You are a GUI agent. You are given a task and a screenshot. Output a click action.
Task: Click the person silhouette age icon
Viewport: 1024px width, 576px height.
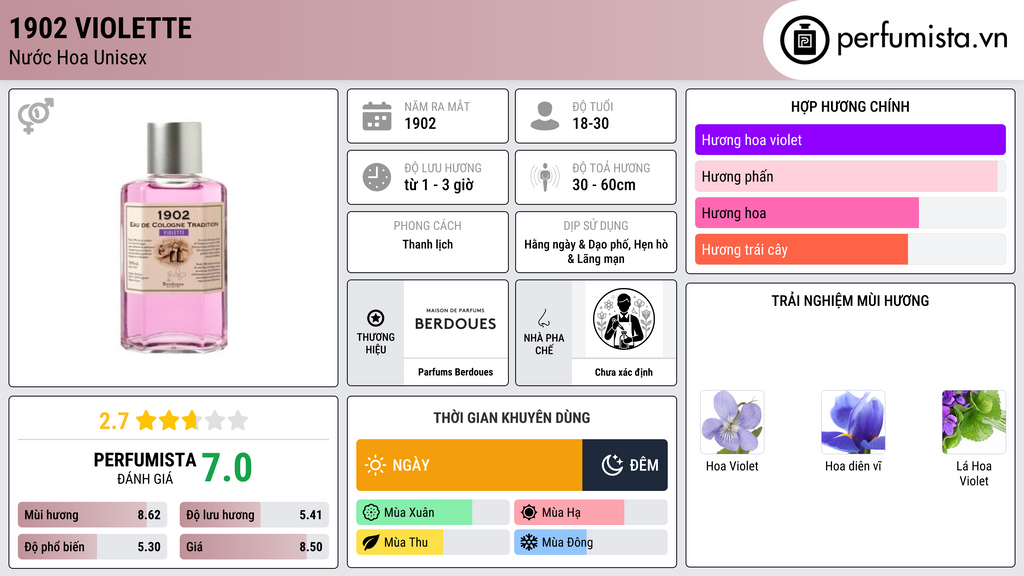(x=545, y=116)
